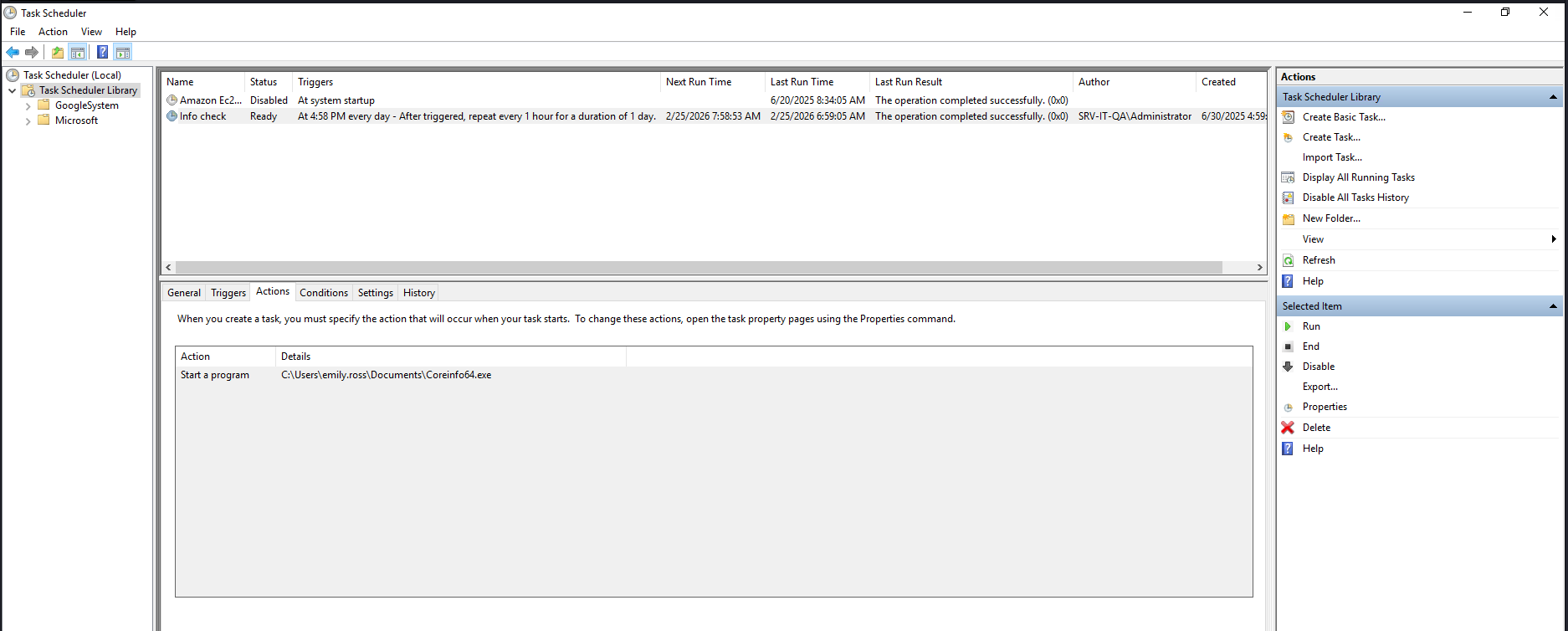Screen dimensions: 1568x631
Task: Click SRV-IT-QA\Administrator author cell
Action: click(1135, 116)
